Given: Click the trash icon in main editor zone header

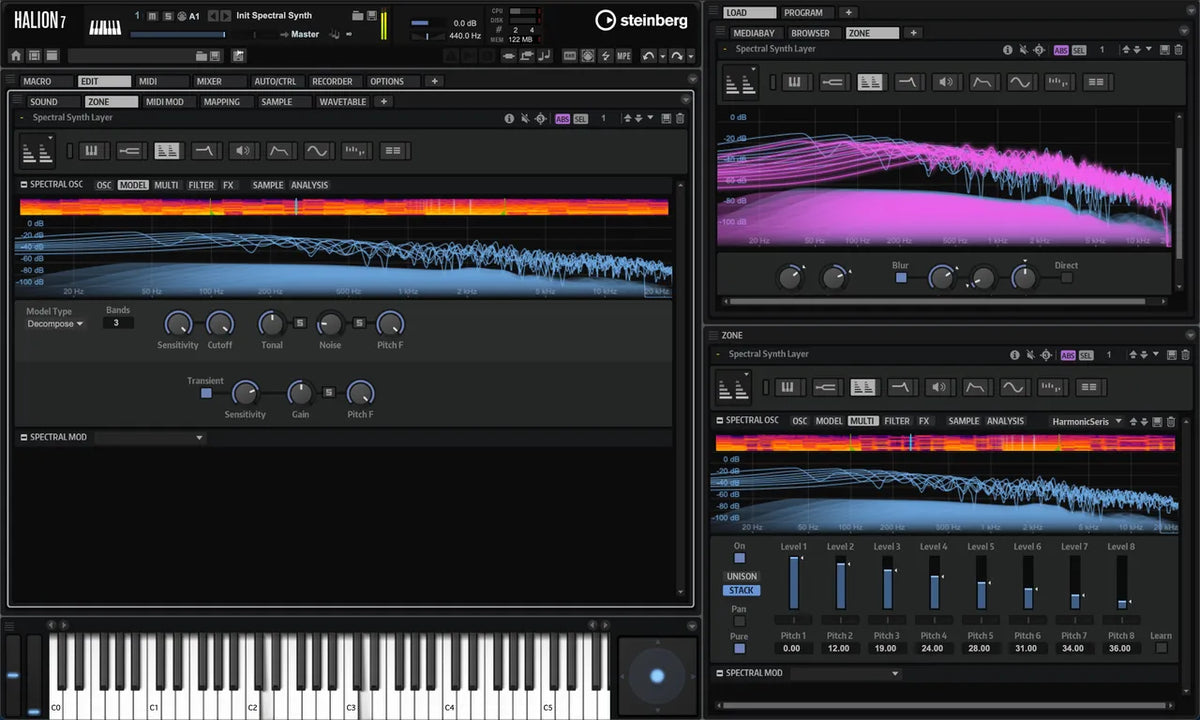Looking at the screenshot, I should tap(680, 118).
